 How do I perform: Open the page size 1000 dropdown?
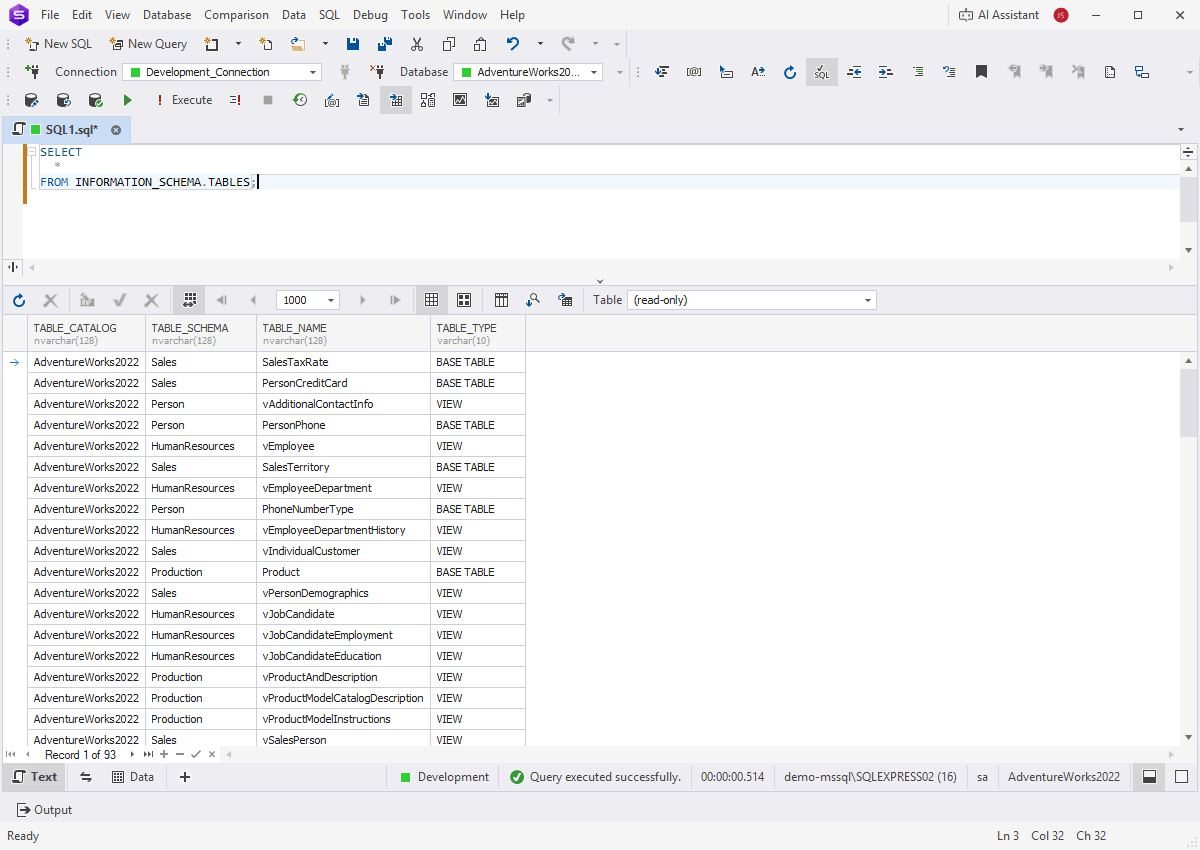(x=308, y=300)
